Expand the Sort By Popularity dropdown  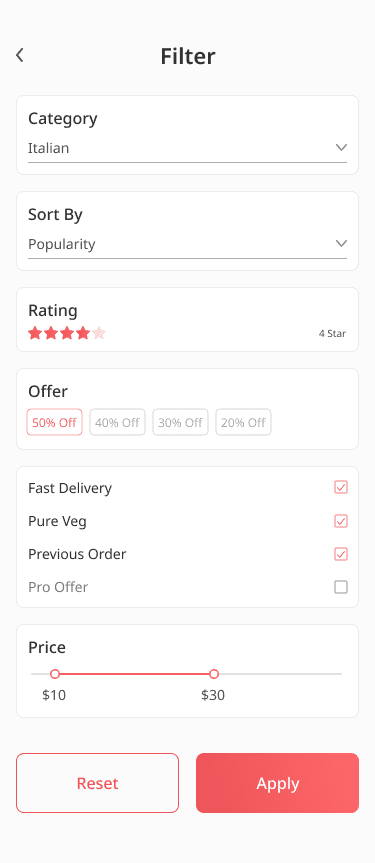(x=187, y=244)
